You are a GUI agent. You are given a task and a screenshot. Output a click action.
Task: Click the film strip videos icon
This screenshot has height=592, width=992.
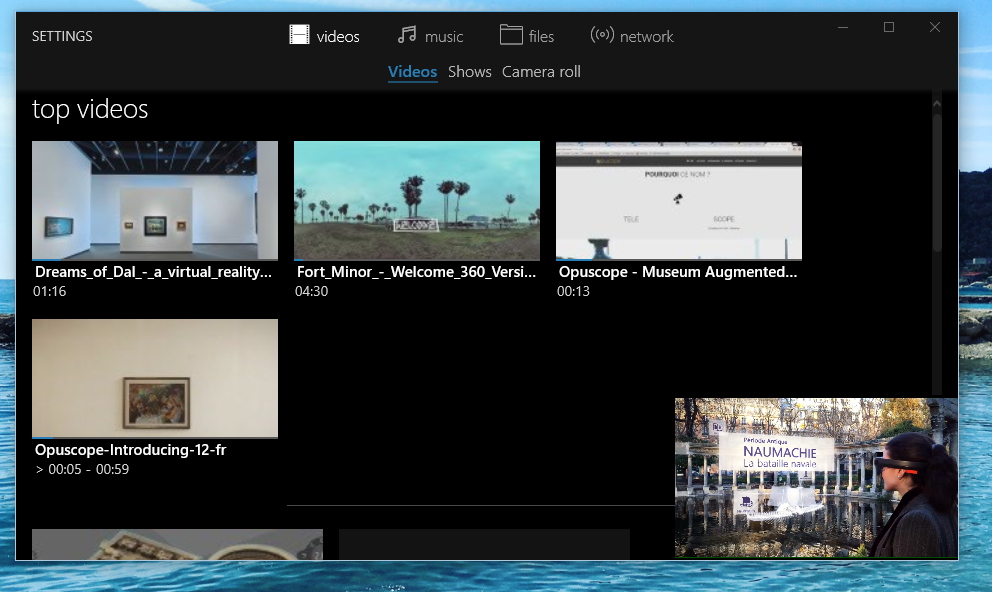[299, 35]
